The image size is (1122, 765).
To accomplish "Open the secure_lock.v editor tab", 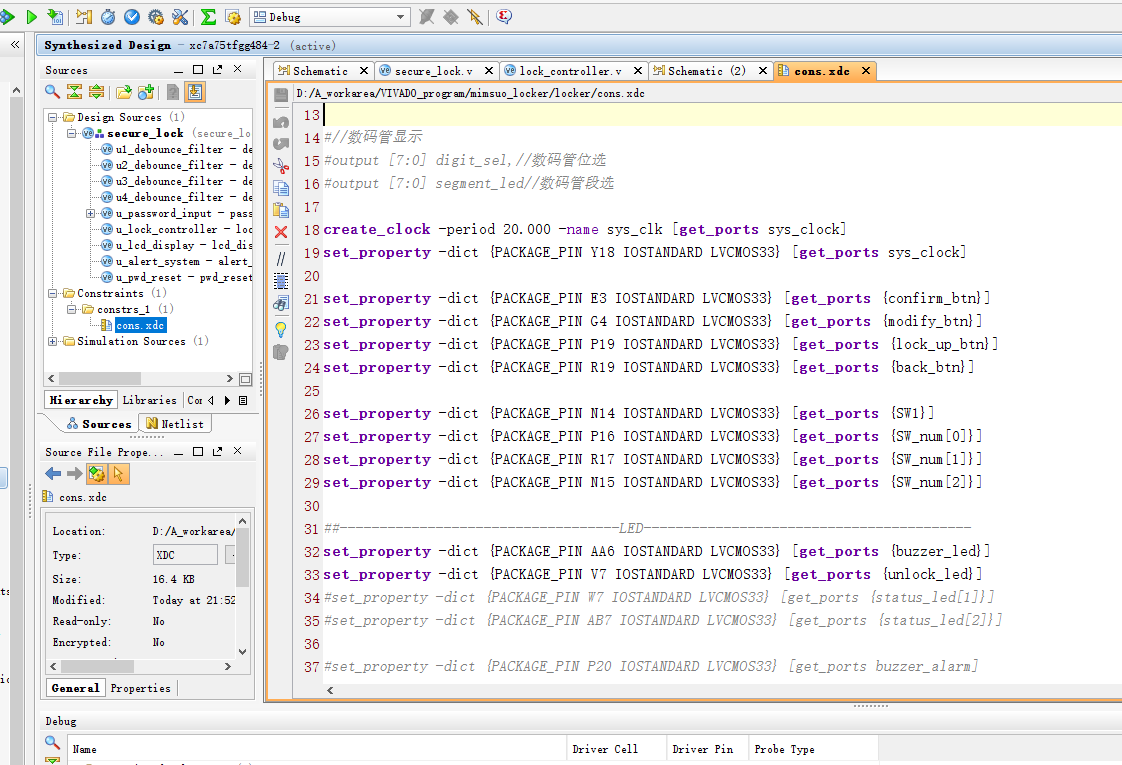I will tap(434, 71).
